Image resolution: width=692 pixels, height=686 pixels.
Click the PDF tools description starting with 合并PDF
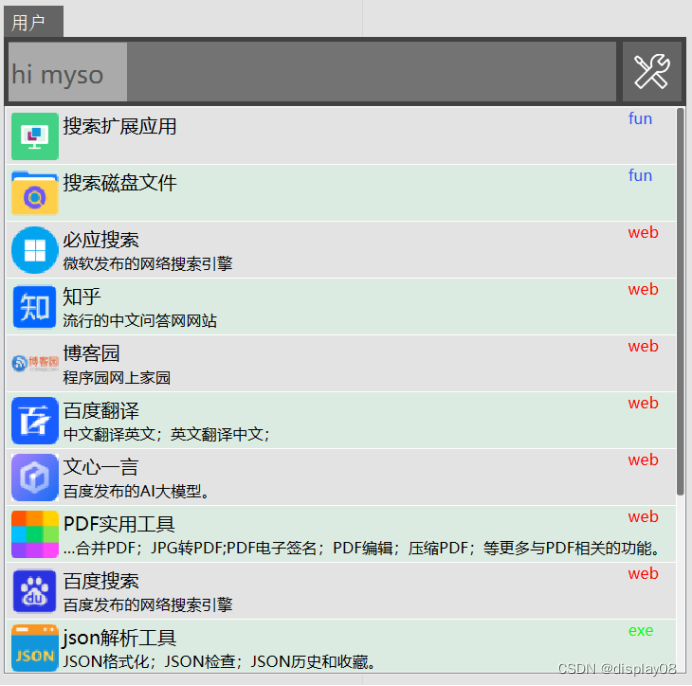point(361,548)
